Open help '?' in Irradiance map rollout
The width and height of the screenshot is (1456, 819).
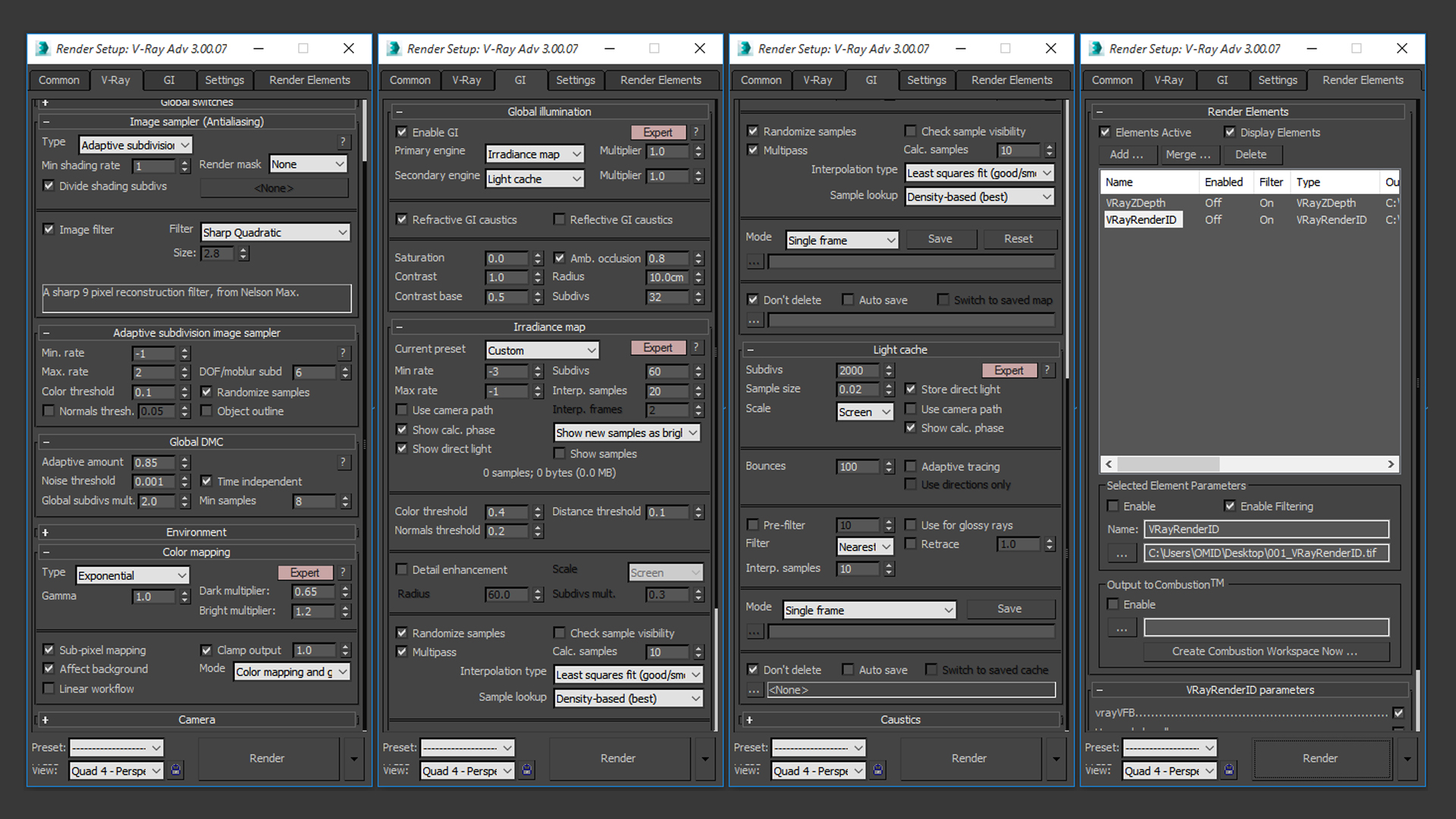click(696, 347)
